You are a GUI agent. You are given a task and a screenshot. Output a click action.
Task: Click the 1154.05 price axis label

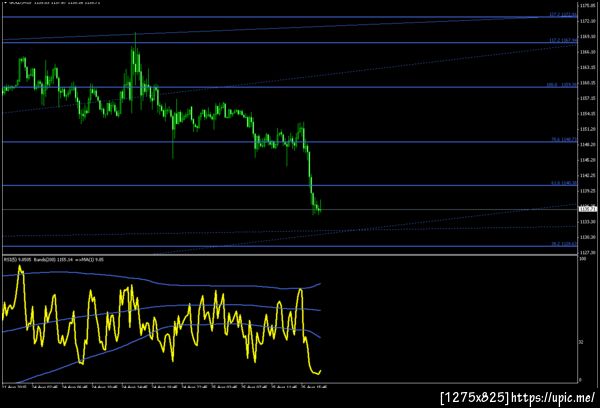point(587,114)
